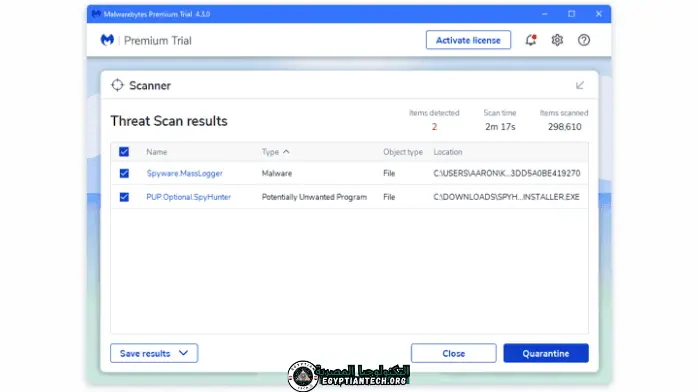Screen dimensions: 698x392
Task: Uncheck the Spyware.MassLogger checkbox
Action: [x=124, y=173]
